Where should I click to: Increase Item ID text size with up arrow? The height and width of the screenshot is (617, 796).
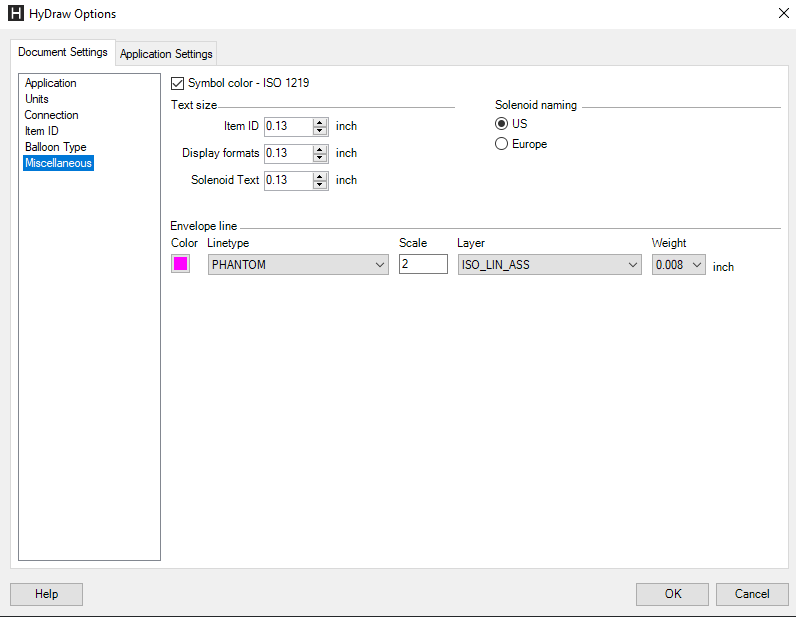tap(320, 122)
